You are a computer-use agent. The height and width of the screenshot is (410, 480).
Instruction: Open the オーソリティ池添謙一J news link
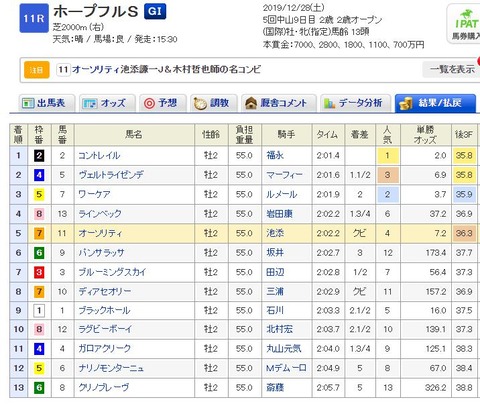(x=166, y=69)
